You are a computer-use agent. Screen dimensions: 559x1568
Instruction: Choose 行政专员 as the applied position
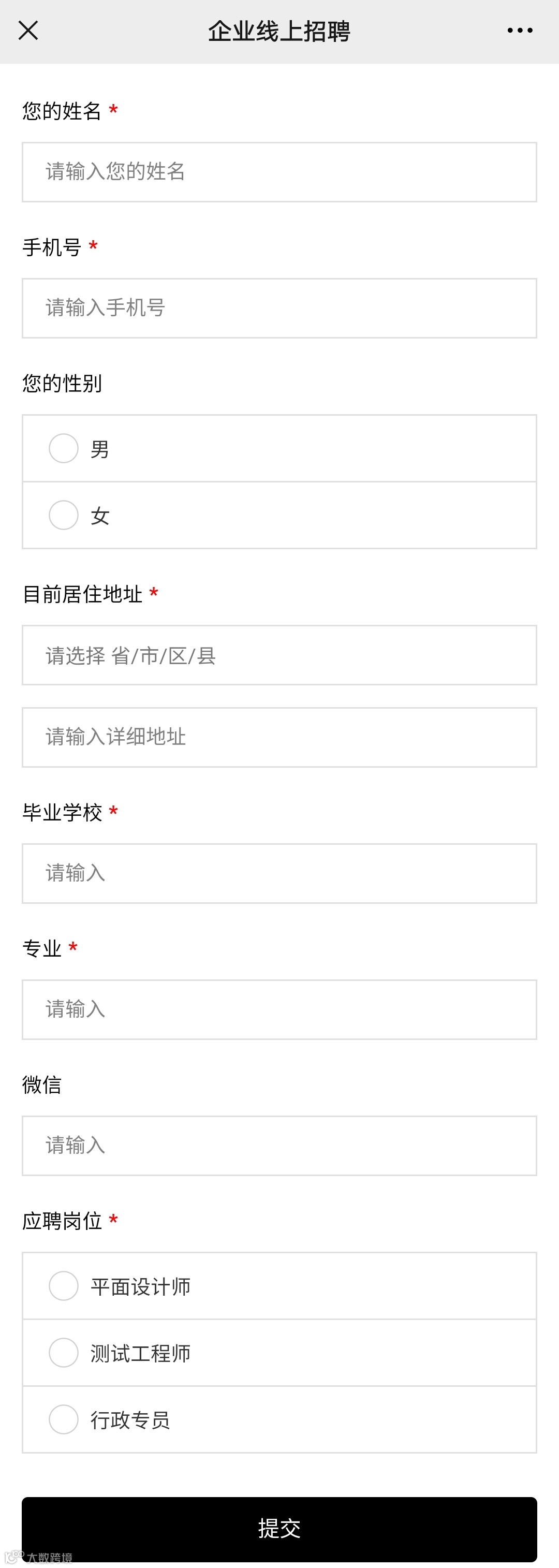(x=64, y=1420)
